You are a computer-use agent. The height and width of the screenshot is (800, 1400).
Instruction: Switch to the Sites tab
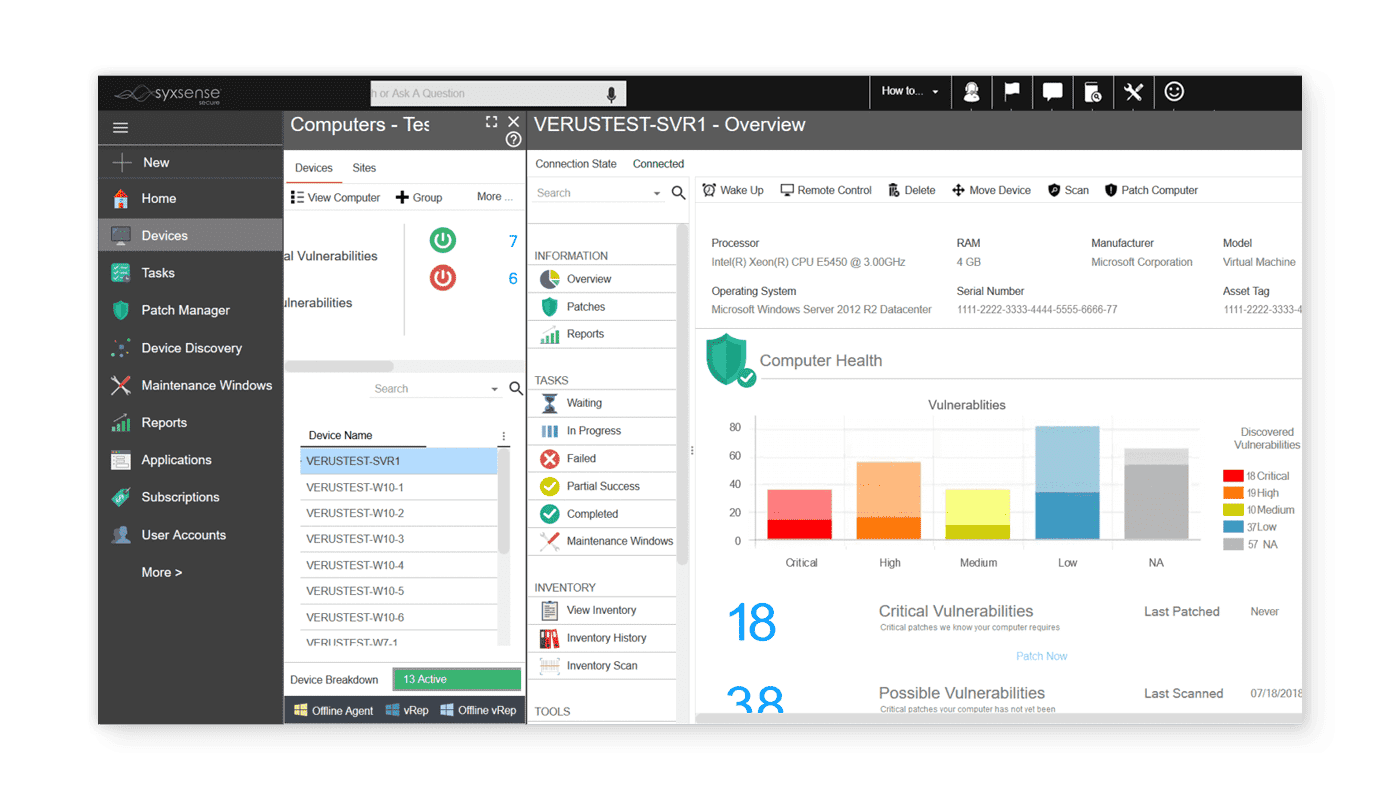(364, 167)
